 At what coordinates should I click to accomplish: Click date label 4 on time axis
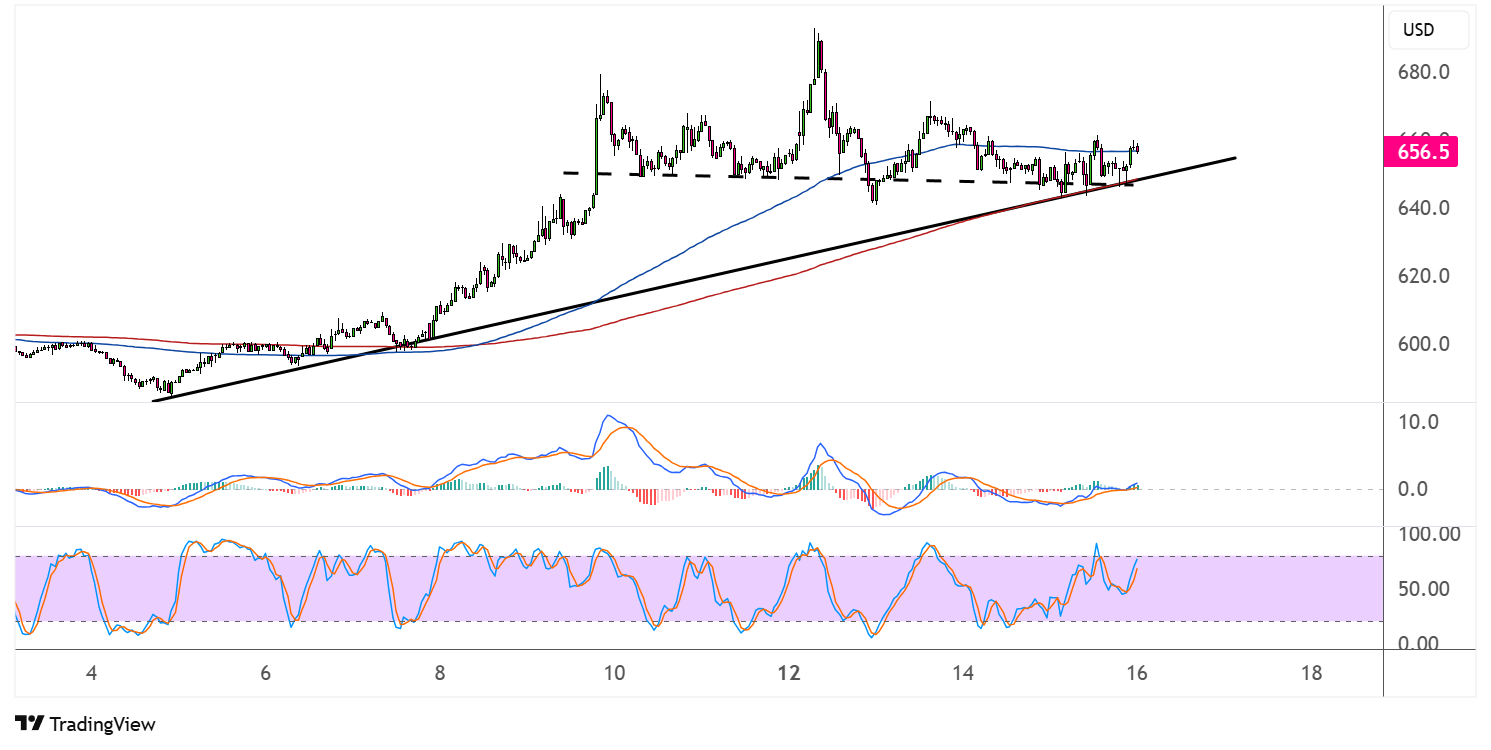coord(91,673)
